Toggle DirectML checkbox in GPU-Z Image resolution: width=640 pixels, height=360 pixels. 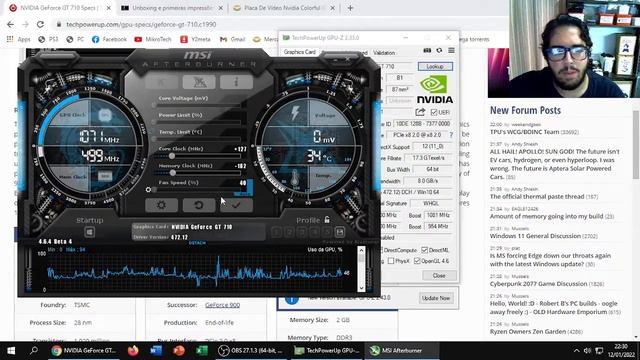pos(424,250)
